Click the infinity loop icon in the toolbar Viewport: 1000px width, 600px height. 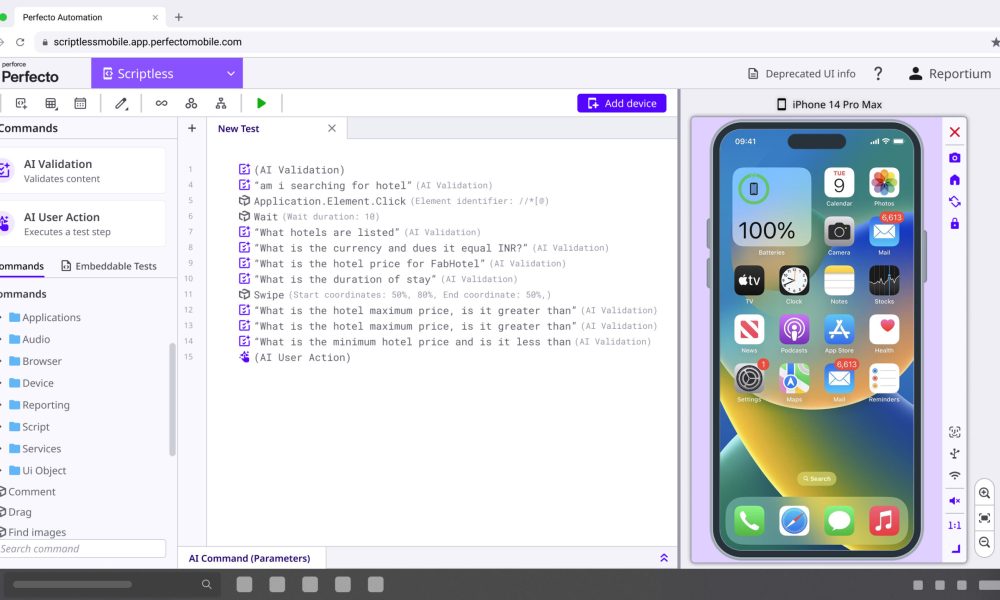point(160,102)
